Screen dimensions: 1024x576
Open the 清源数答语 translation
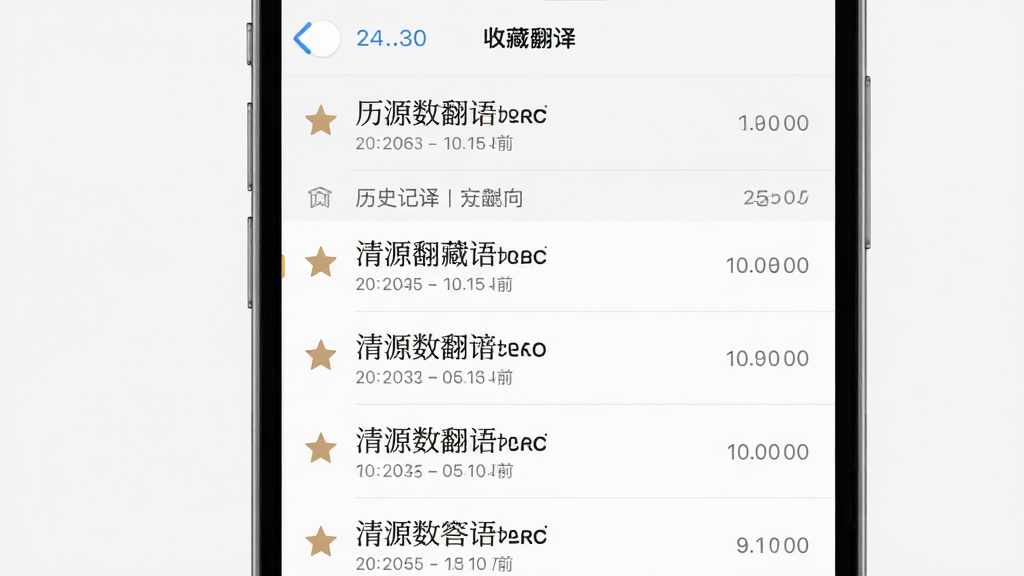[x=558, y=537]
